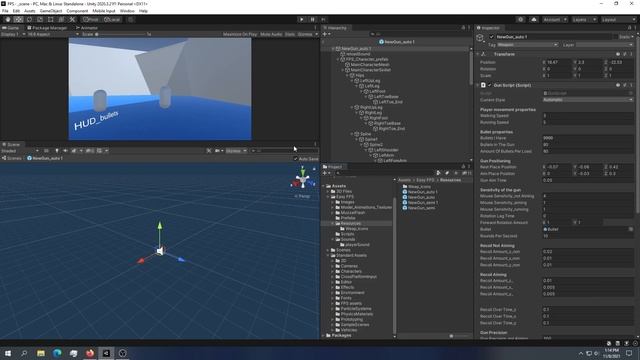Image resolution: width=640 pixels, height=360 pixels.
Task: Open the Layers dropdown
Action: (x=584, y=19)
